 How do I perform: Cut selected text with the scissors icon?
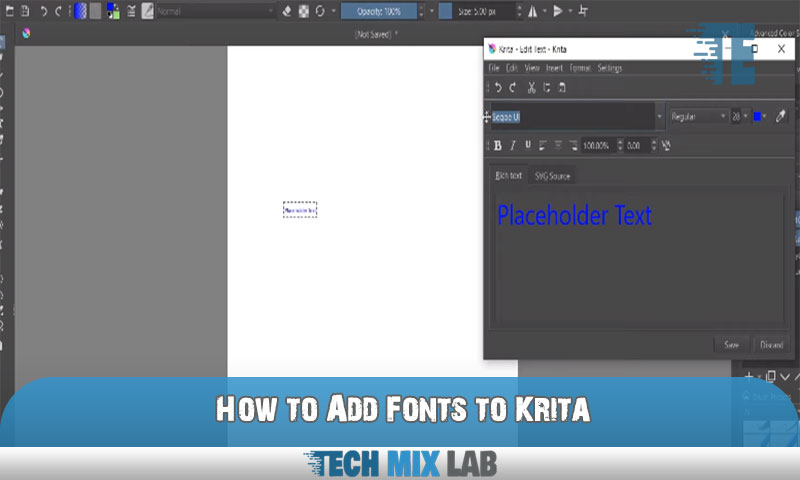pos(531,88)
